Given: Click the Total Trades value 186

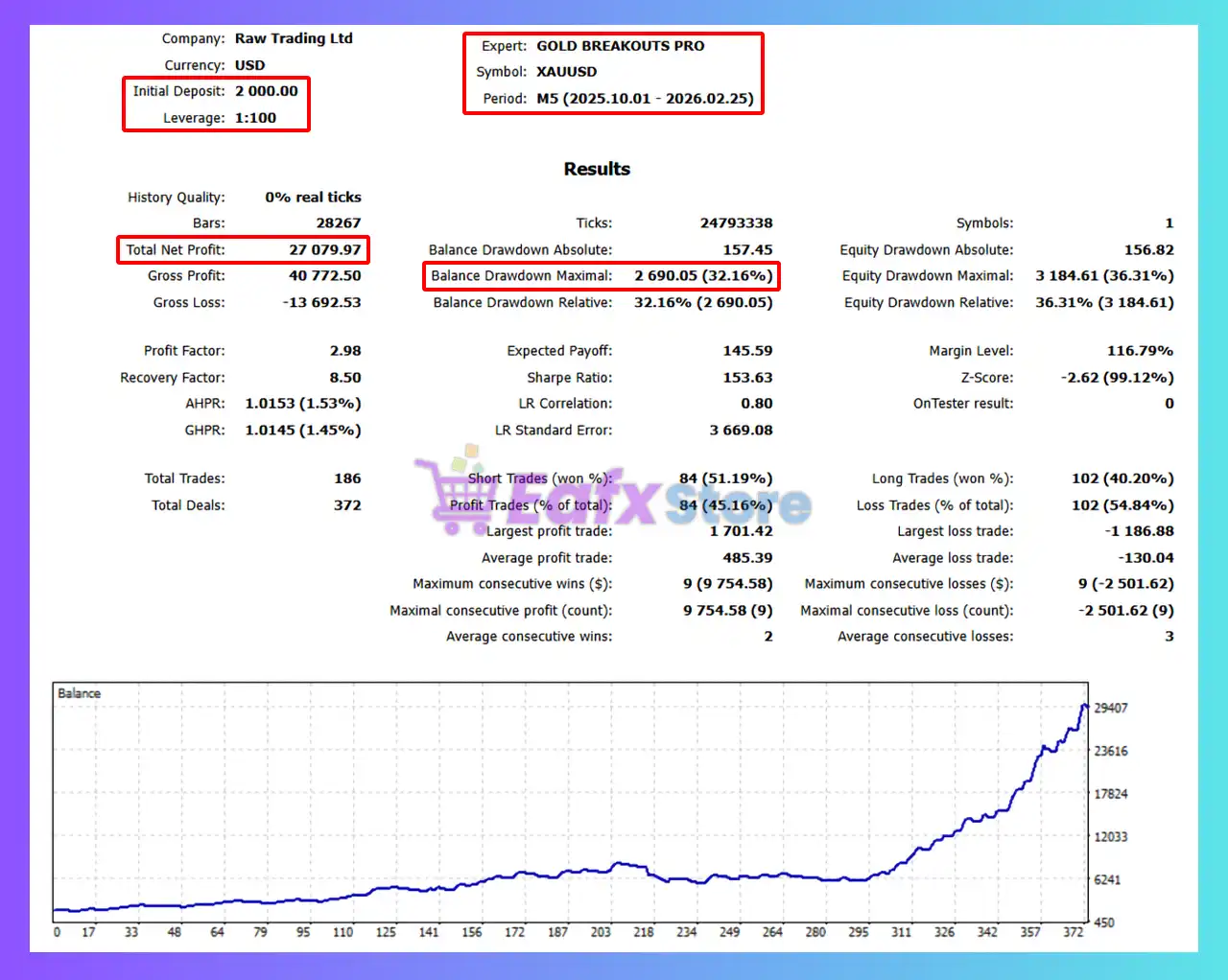Looking at the screenshot, I should point(347,478).
